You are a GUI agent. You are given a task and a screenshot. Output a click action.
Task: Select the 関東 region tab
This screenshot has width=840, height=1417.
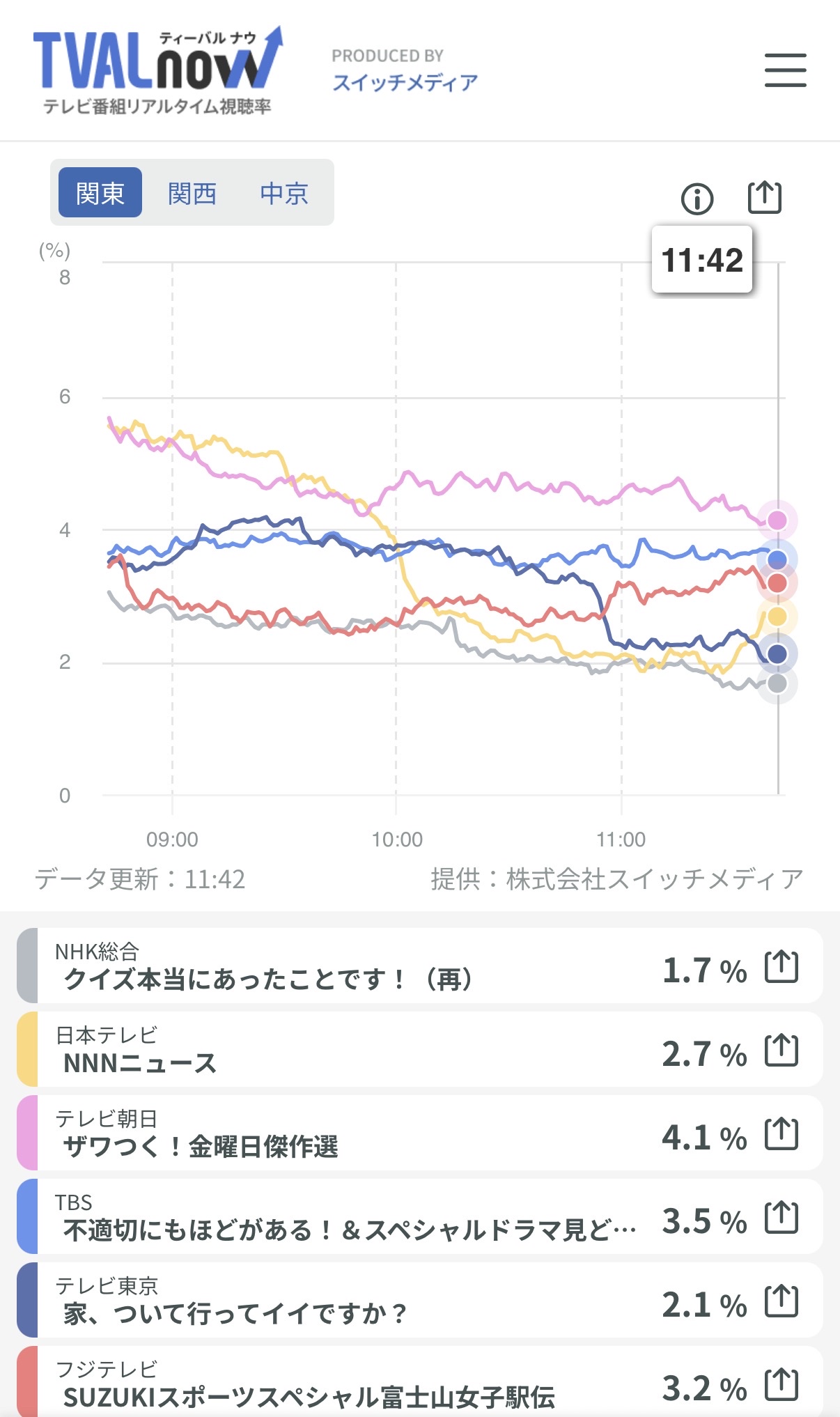100,193
